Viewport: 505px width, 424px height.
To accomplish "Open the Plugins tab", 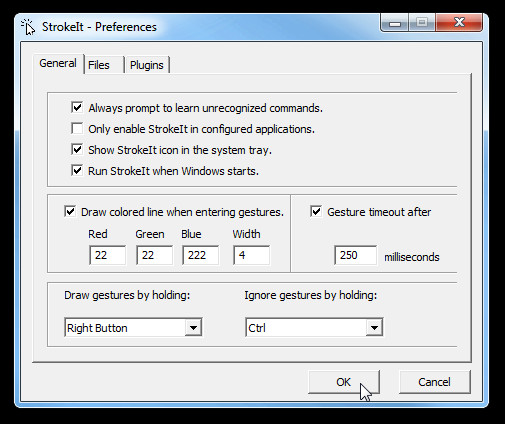I will coord(147,65).
